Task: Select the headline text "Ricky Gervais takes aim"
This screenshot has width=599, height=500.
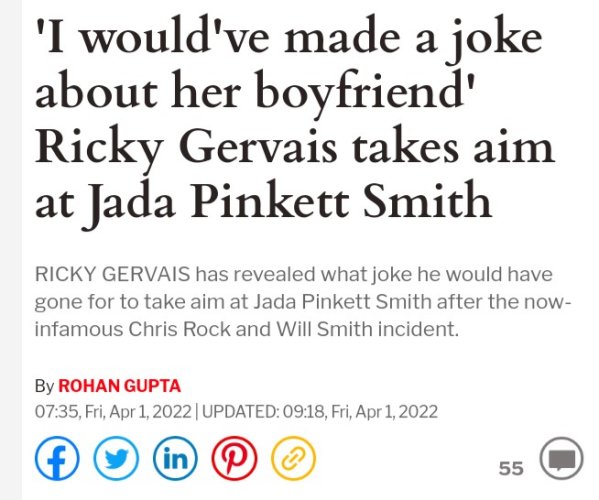Action: (295, 147)
